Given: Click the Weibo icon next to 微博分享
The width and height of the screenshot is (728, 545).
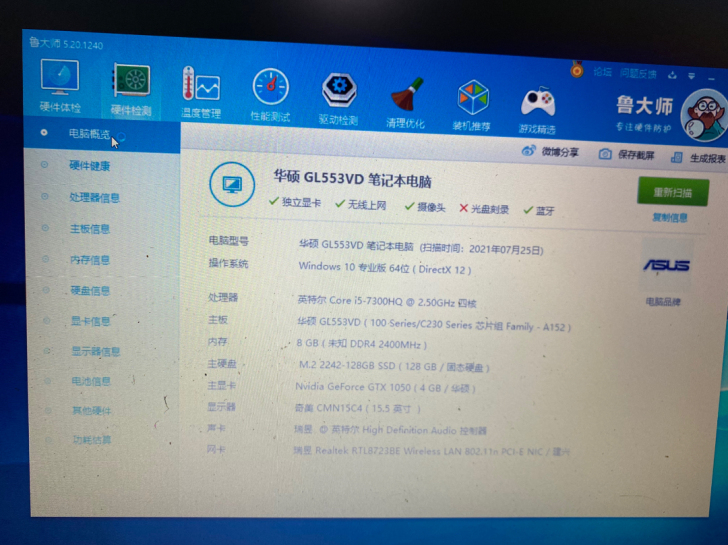Looking at the screenshot, I should click(x=528, y=151).
